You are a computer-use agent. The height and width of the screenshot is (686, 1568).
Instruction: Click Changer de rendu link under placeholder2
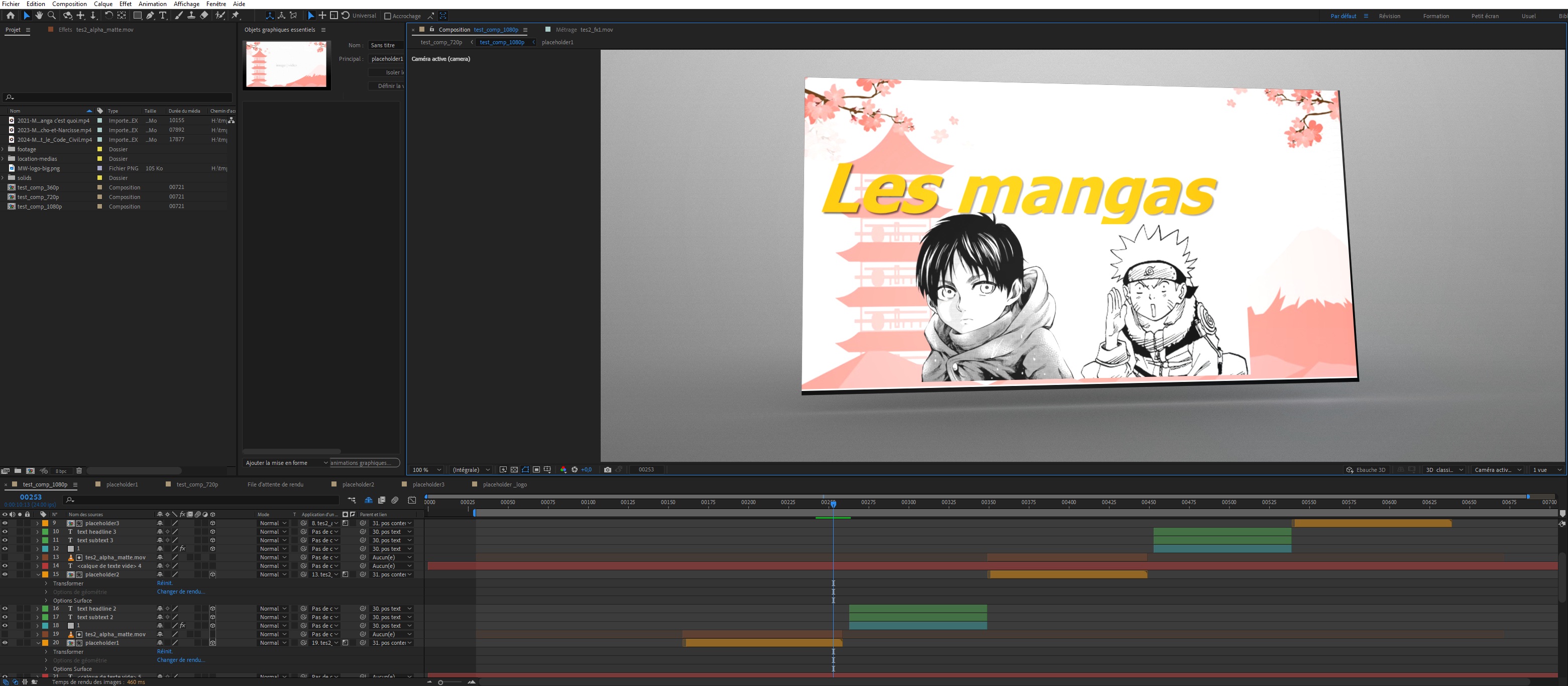tap(181, 592)
